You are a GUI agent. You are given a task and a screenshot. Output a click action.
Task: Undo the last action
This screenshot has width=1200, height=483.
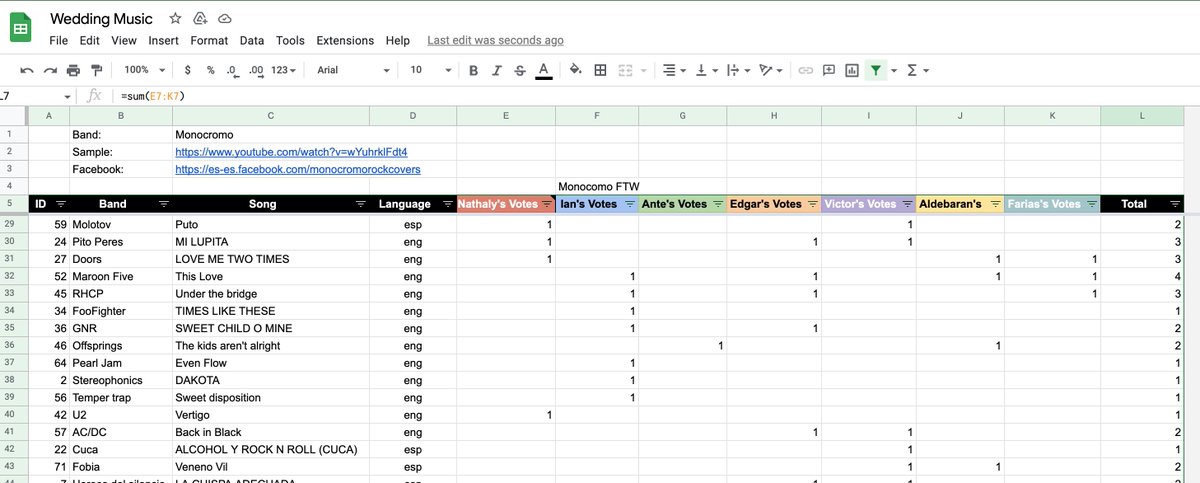pos(26,70)
